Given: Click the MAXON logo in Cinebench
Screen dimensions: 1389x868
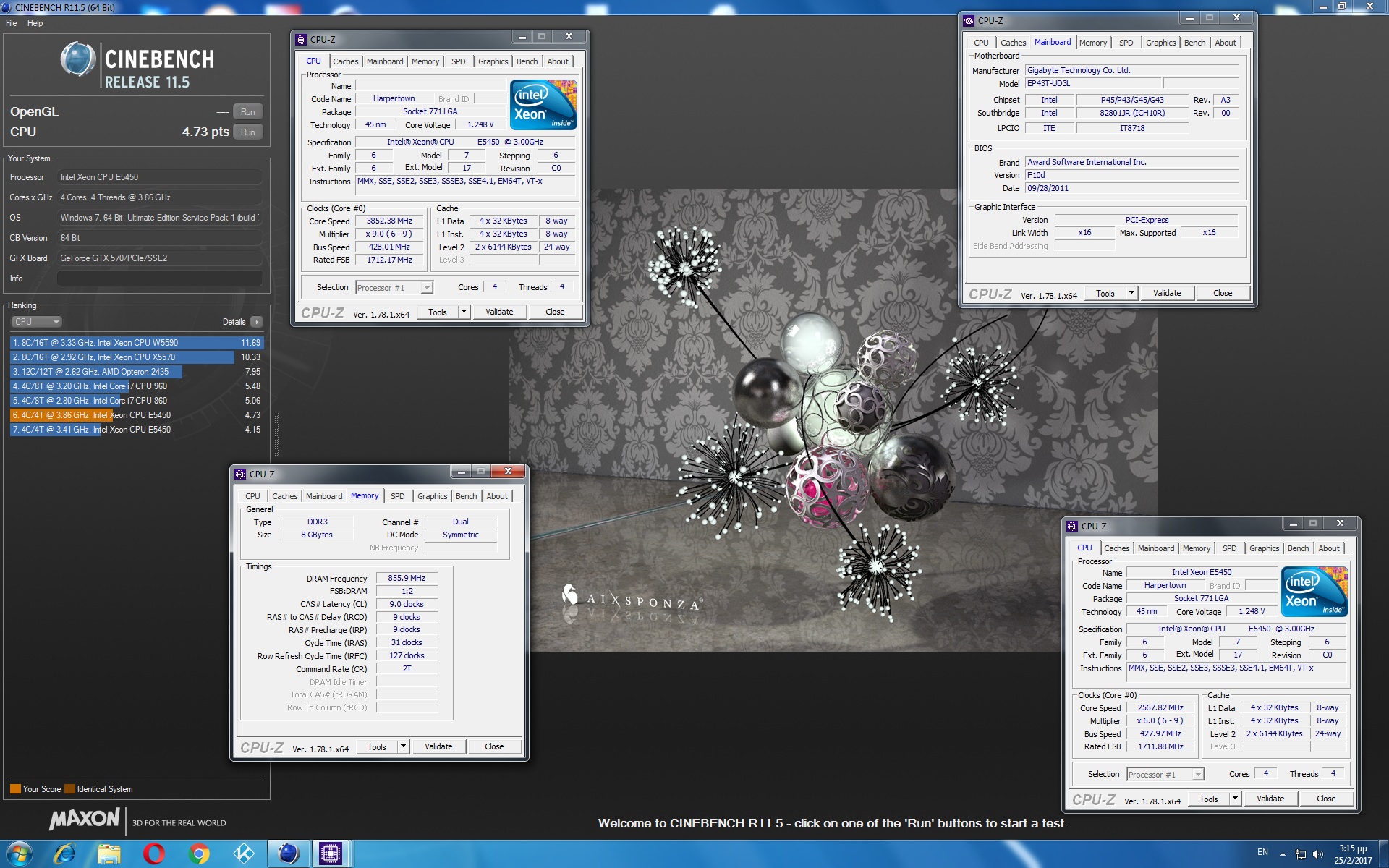Looking at the screenshot, I should pyautogui.click(x=85, y=819).
